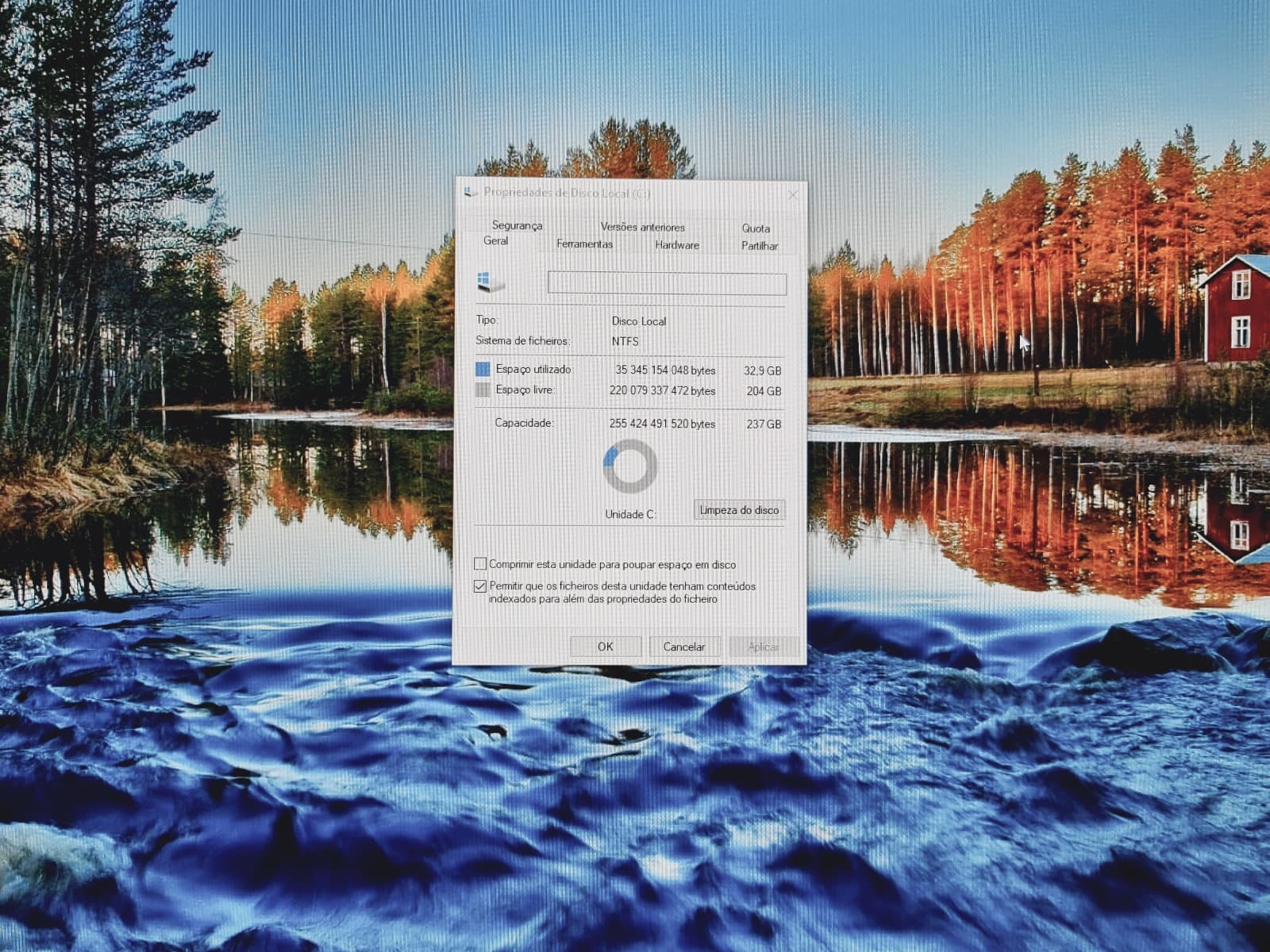The height and width of the screenshot is (952, 1270).
Task: Click the '35 345 154 048 bytes' value
Action: [x=665, y=370]
